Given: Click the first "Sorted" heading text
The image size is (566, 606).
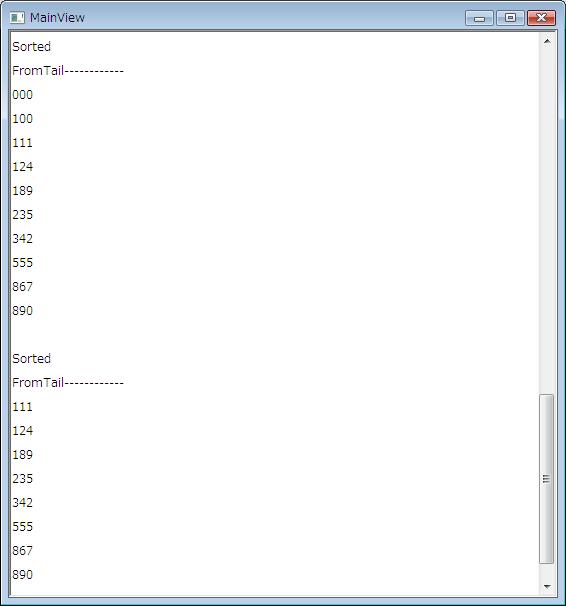Looking at the screenshot, I should click(31, 47).
